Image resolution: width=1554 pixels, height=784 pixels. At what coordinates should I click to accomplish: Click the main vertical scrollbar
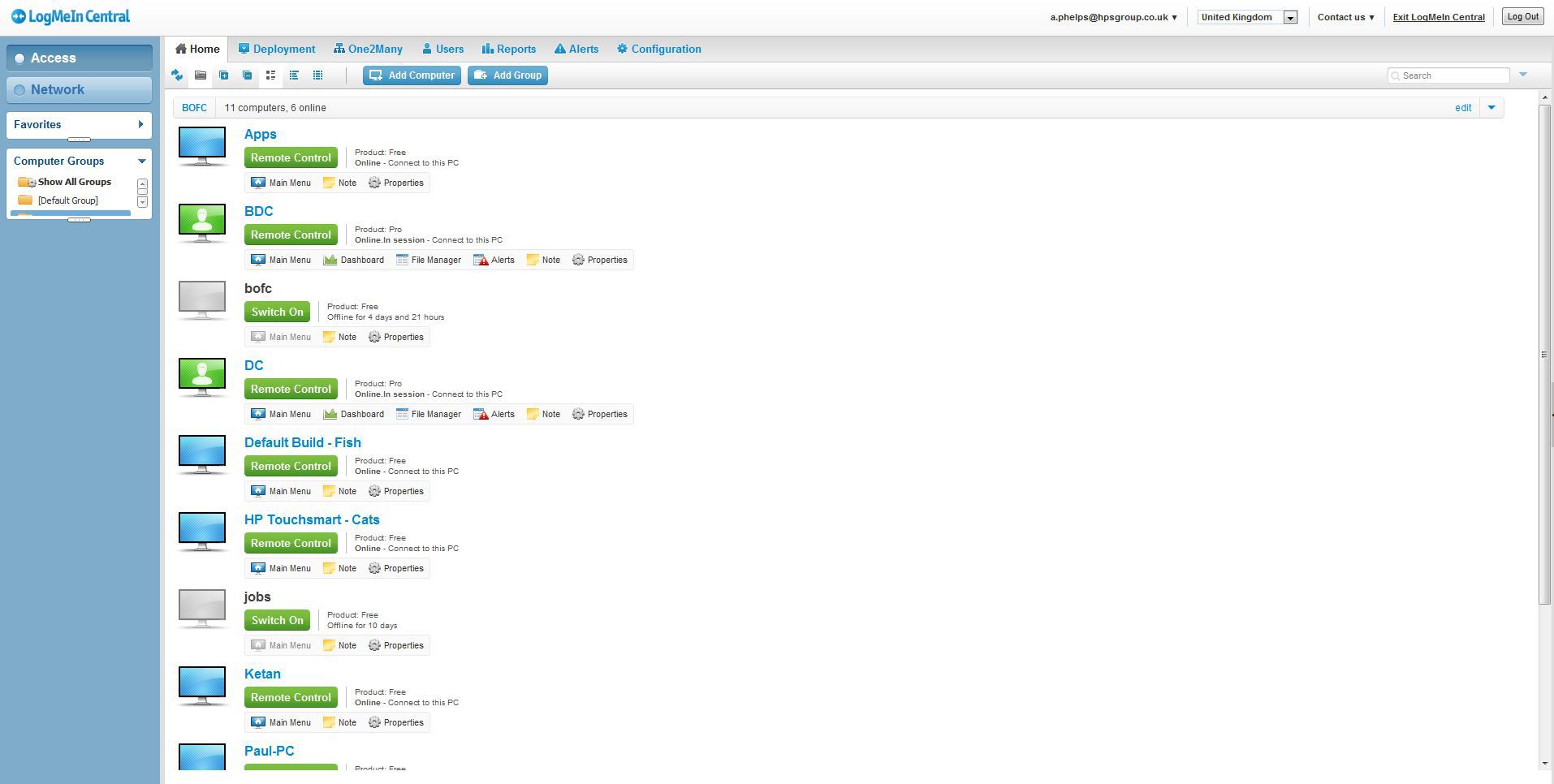1545,354
